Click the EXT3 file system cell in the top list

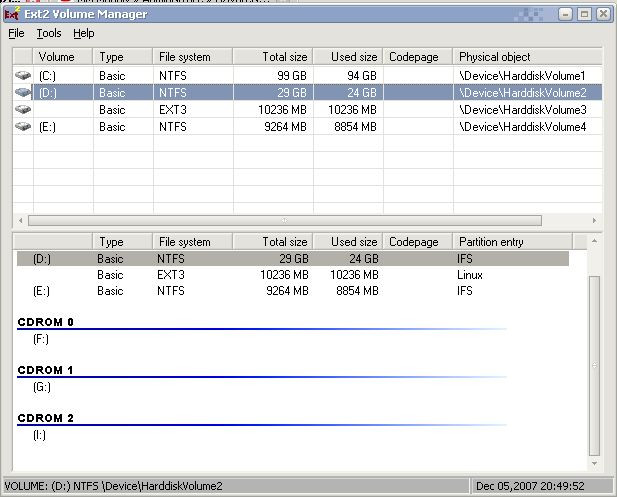tap(173, 110)
